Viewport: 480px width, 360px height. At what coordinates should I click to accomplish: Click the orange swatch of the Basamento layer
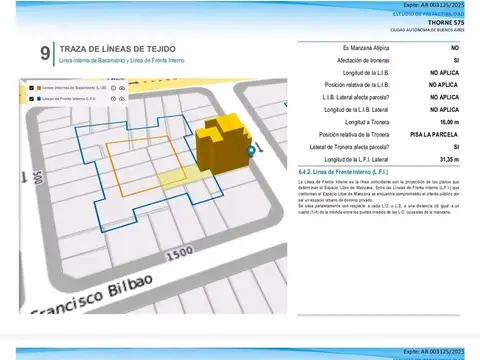[x=39, y=88]
